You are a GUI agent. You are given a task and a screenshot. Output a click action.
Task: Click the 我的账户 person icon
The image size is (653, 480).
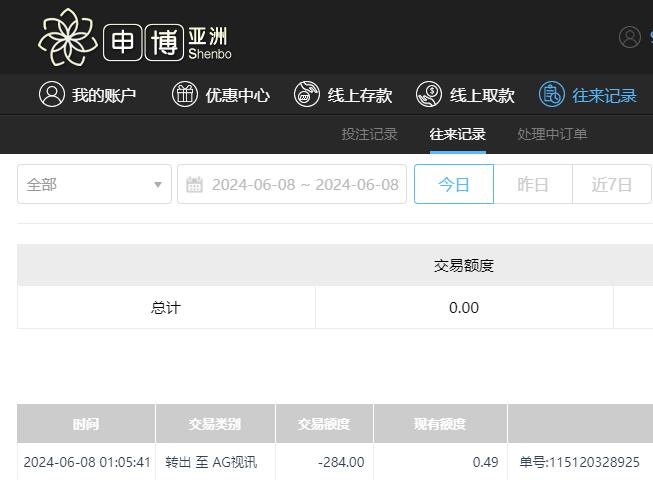coord(52,94)
